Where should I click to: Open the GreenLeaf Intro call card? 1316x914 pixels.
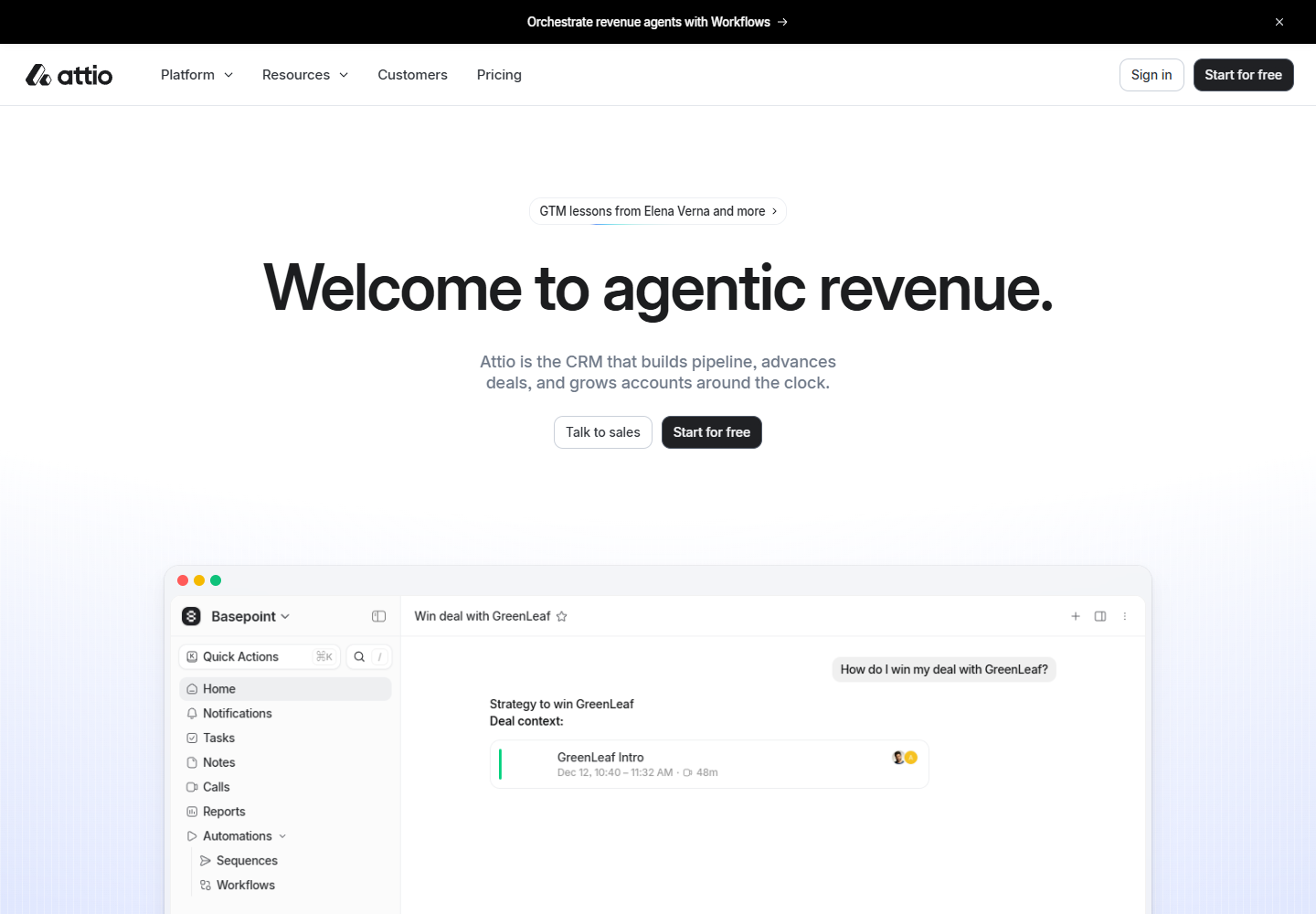pyautogui.click(x=709, y=764)
